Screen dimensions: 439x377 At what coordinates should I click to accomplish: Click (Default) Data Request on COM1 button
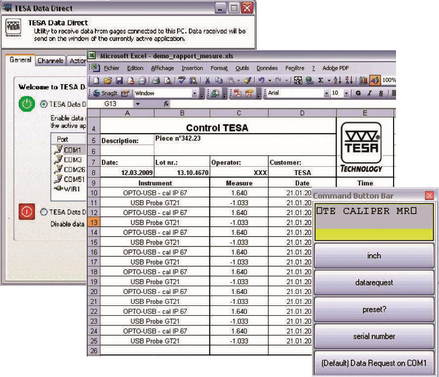click(374, 363)
